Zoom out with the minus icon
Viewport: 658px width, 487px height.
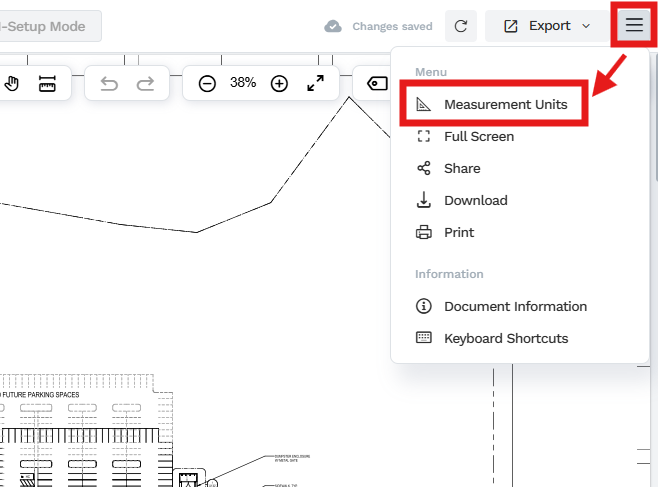[207, 83]
